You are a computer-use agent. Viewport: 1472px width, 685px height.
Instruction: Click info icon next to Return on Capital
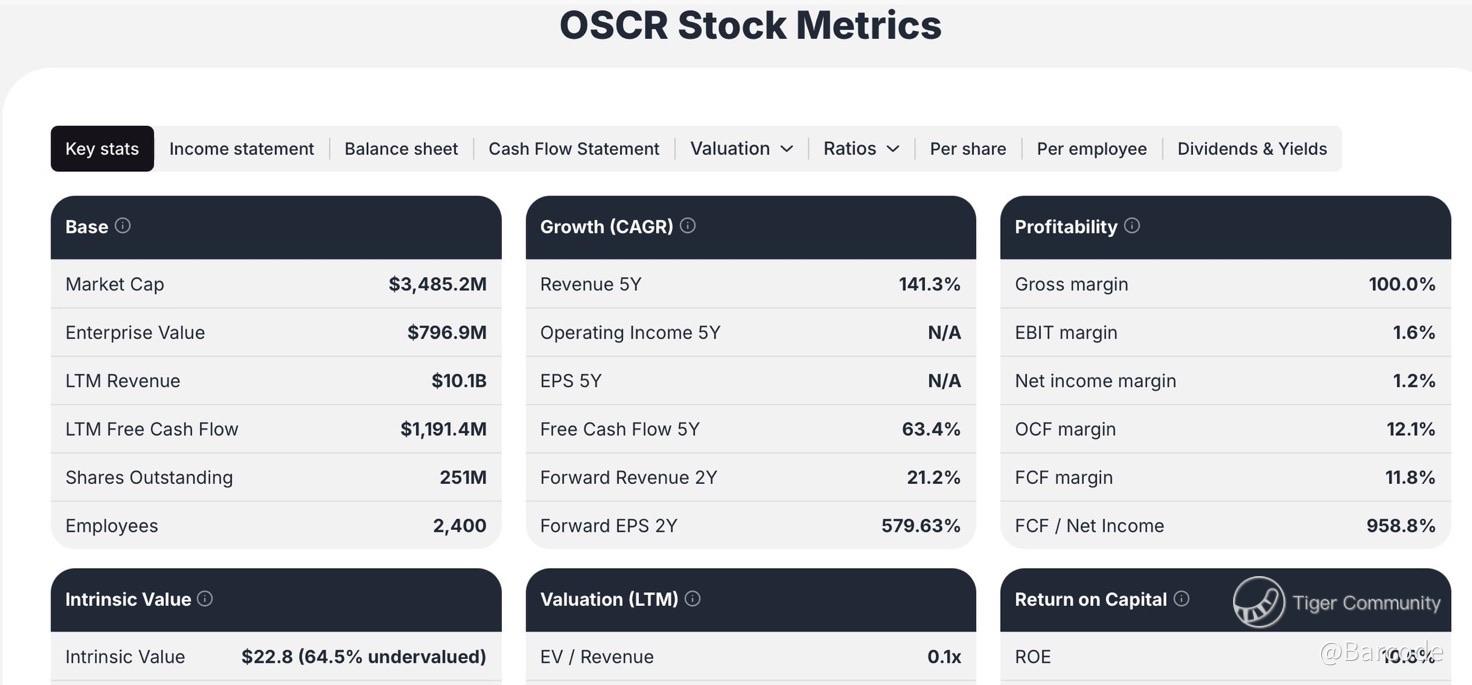click(1181, 599)
